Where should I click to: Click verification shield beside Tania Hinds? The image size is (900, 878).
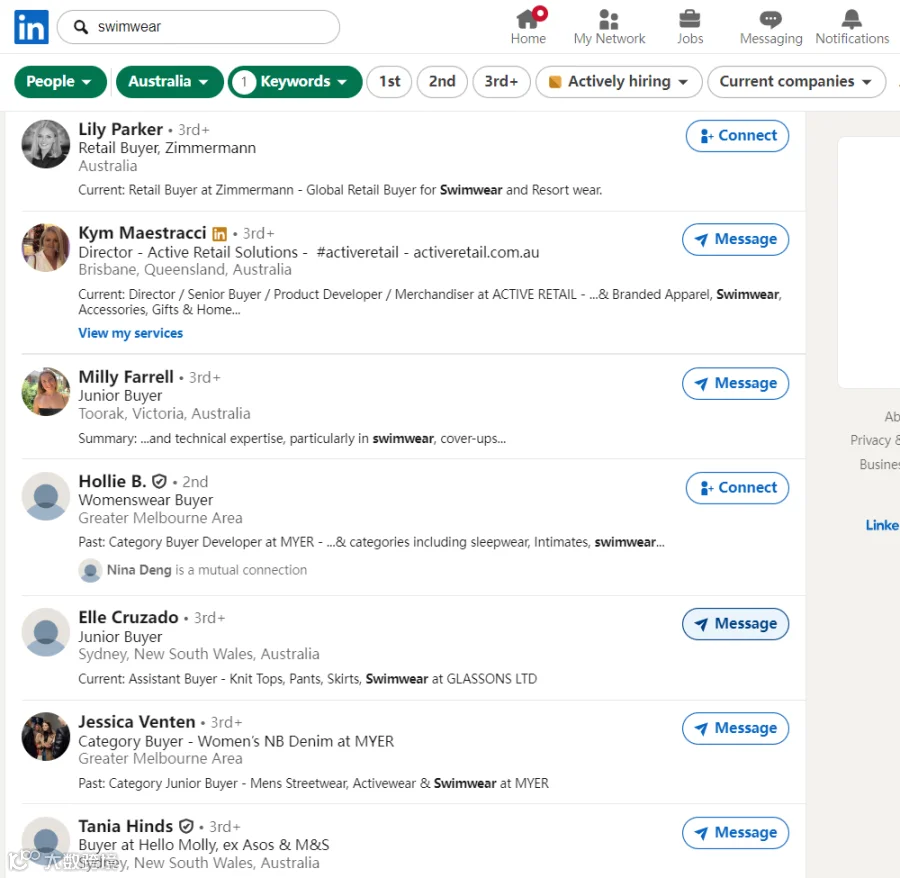point(186,826)
